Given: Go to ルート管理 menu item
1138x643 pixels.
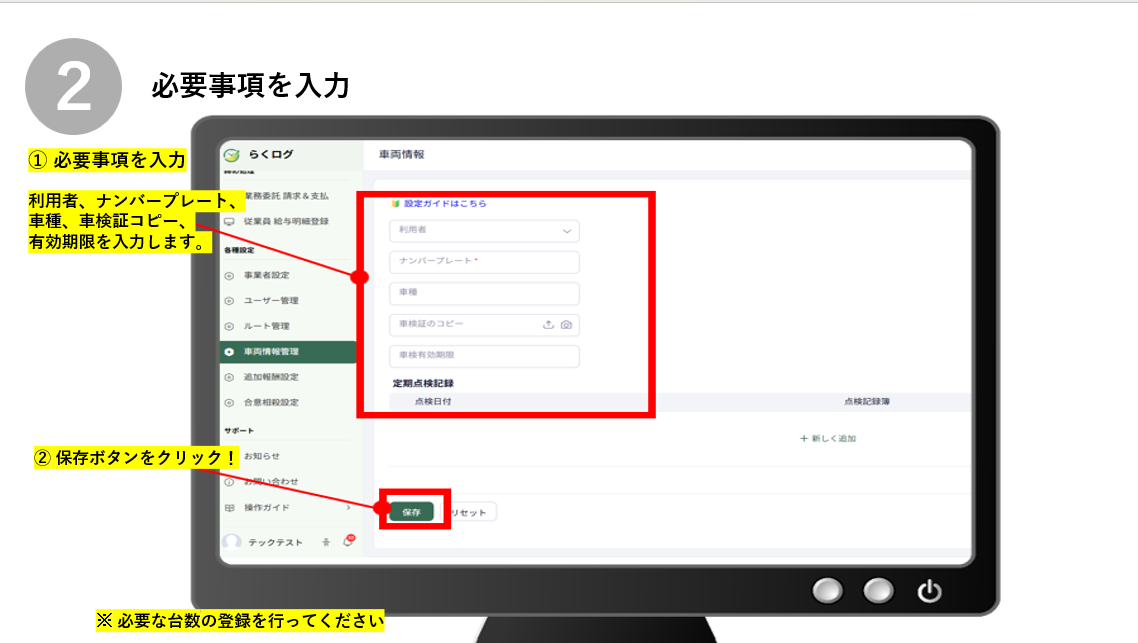Looking at the screenshot, I should (266, 326).
